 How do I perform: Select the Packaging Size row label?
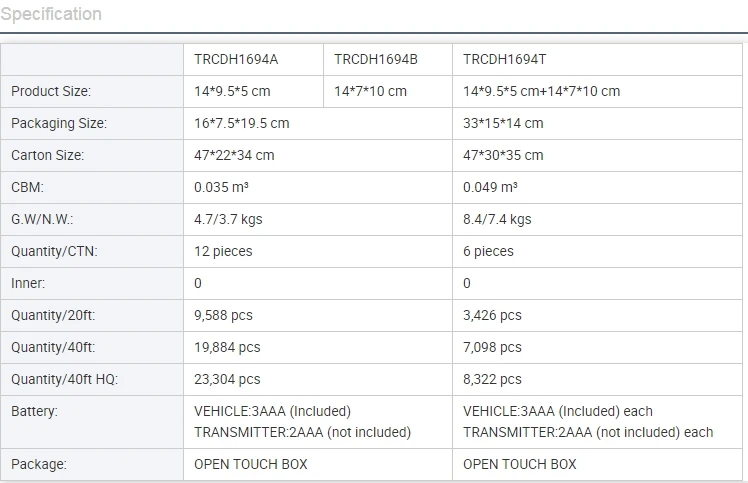coord(59,123)
